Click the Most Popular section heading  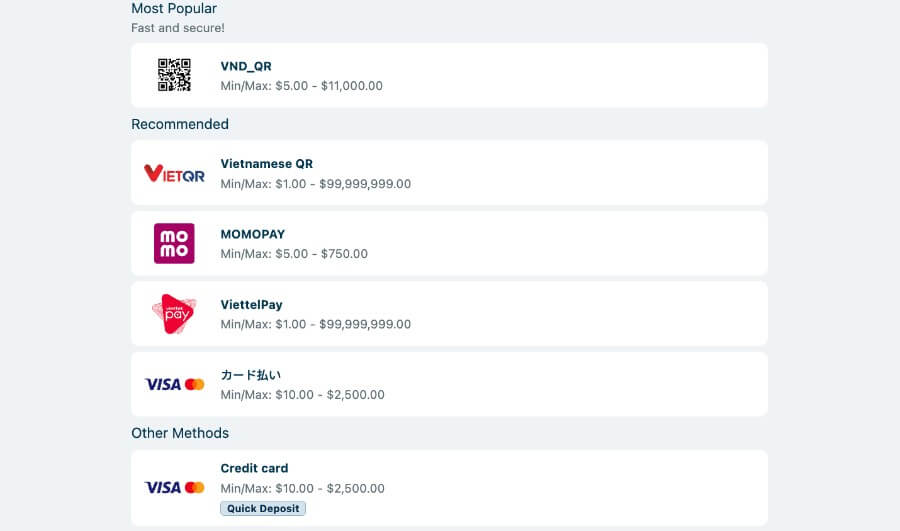[174, 9]
